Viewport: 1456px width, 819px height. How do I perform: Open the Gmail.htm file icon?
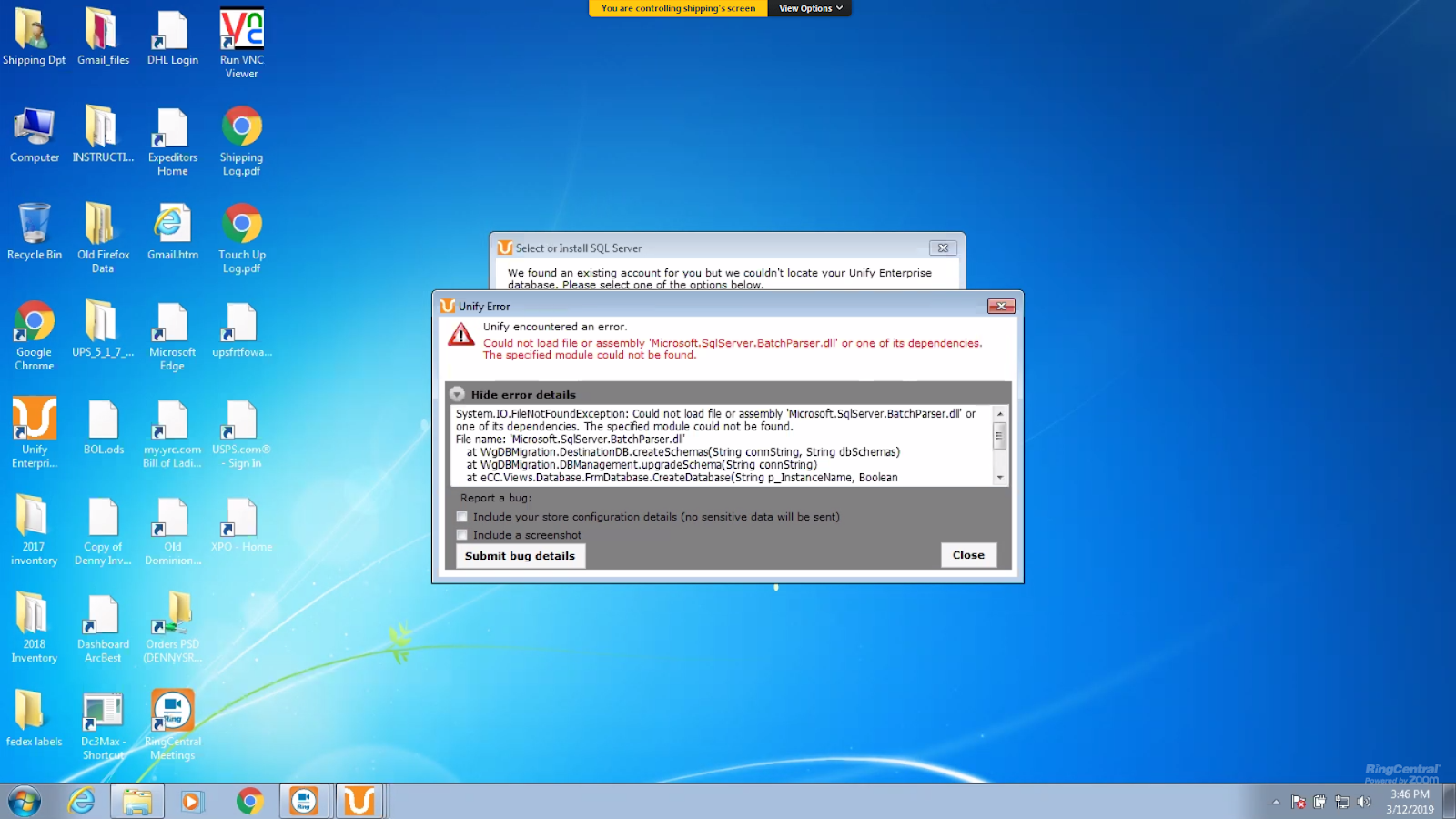(x=172, y=231)
